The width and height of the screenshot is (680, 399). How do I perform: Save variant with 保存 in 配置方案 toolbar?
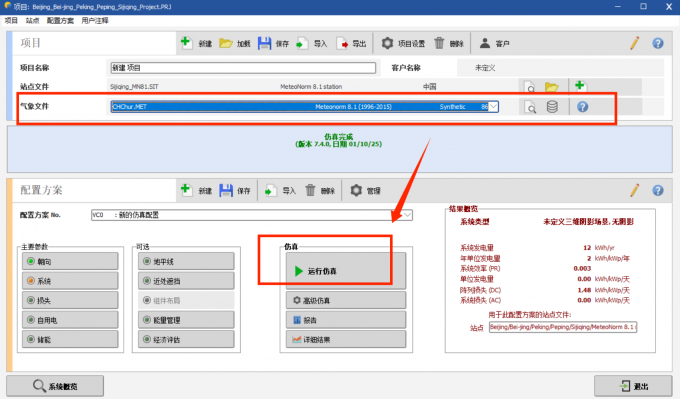point(235,190)
